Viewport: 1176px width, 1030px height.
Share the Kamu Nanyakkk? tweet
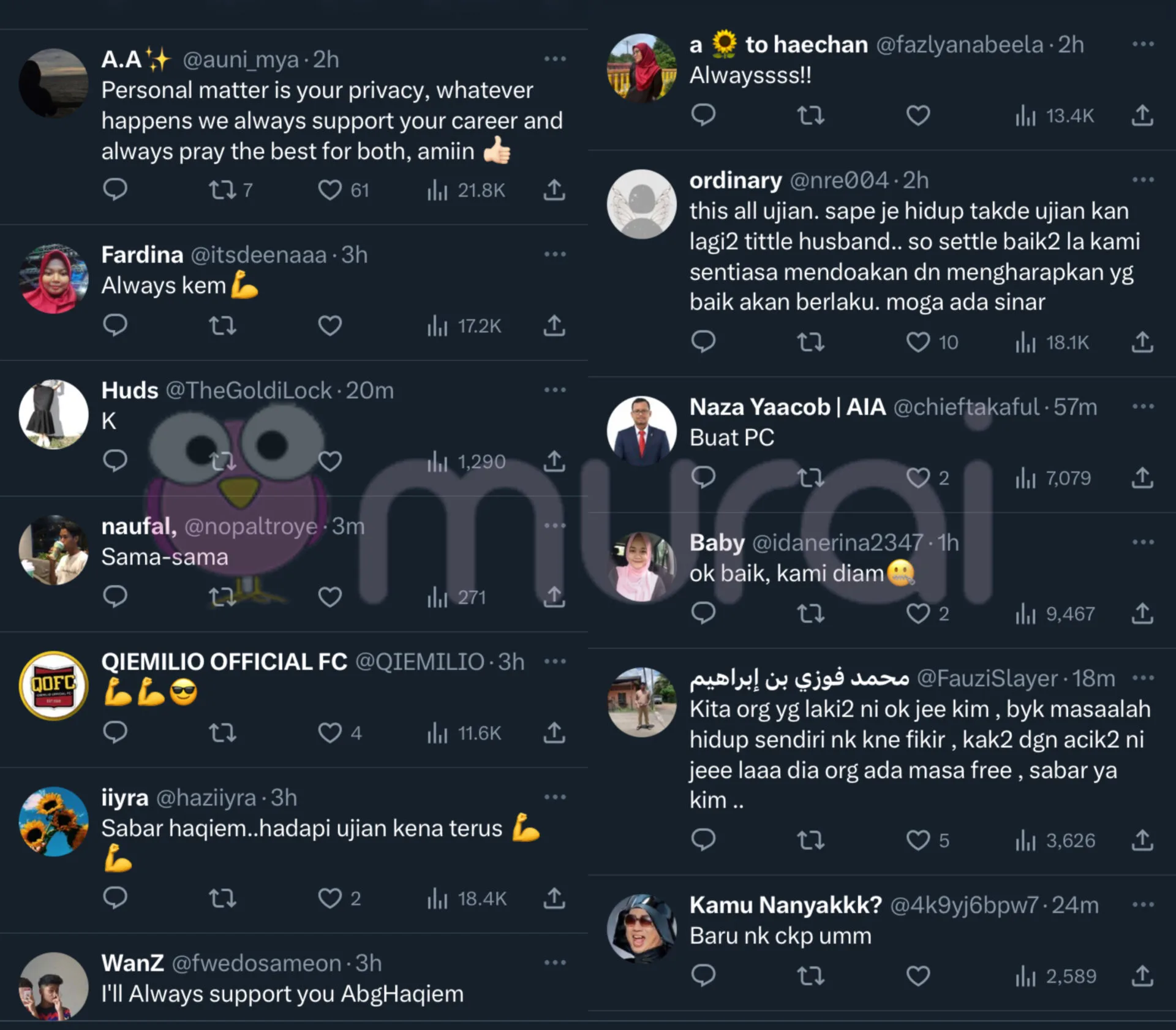point(1142,975)
